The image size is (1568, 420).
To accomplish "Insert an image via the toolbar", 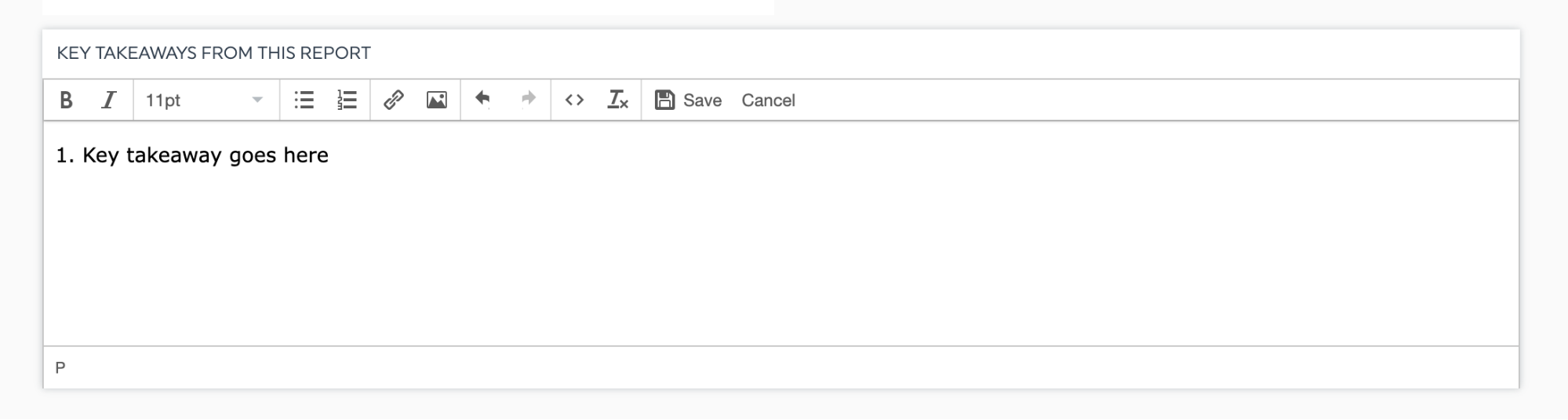I will [437, 100].
